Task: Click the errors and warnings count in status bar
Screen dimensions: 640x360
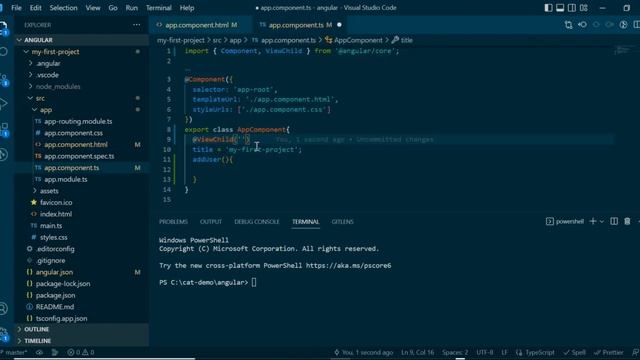Action: point(81,352)
